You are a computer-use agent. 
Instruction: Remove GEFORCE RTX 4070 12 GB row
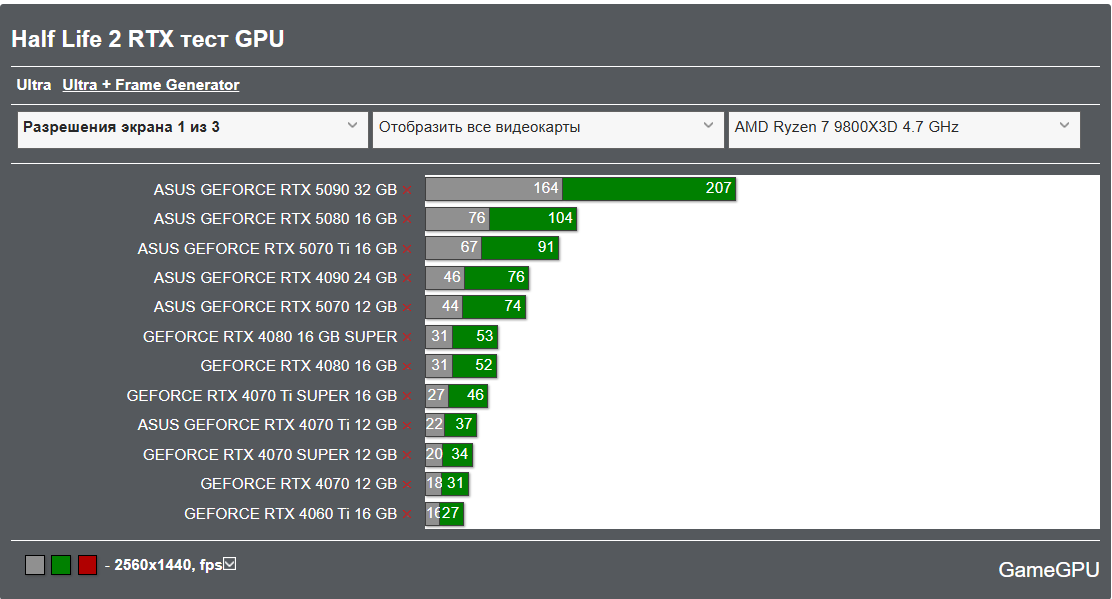click(x=407, y=484)
